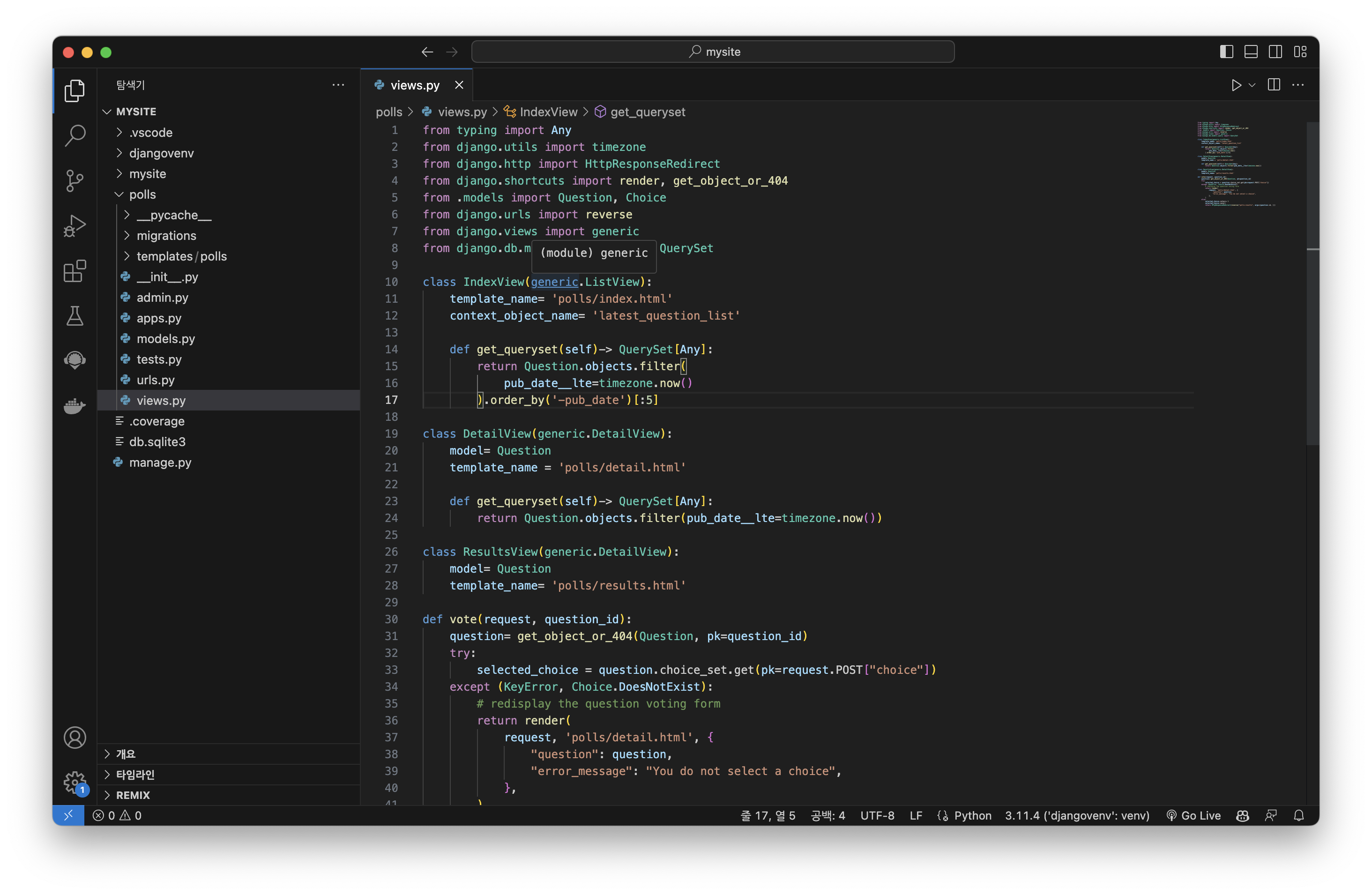Go forward with the right arrow
Viewport: 1372px width, 895px height.
tap(452, 52)
